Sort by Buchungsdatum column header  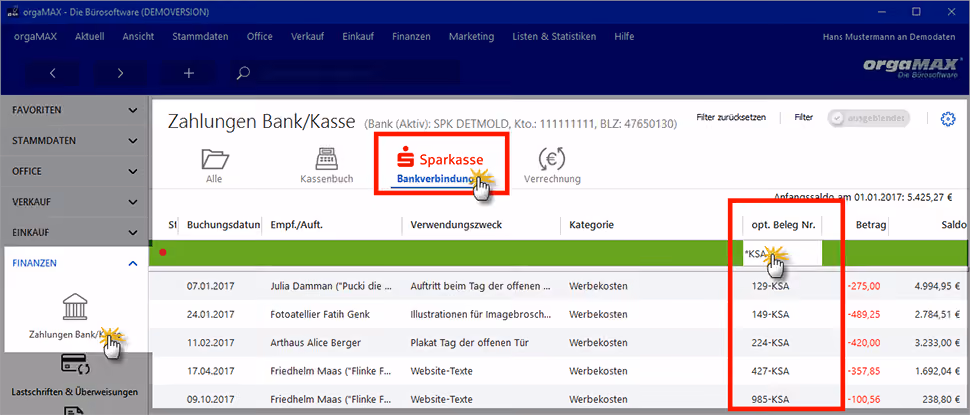click(222, 225)
